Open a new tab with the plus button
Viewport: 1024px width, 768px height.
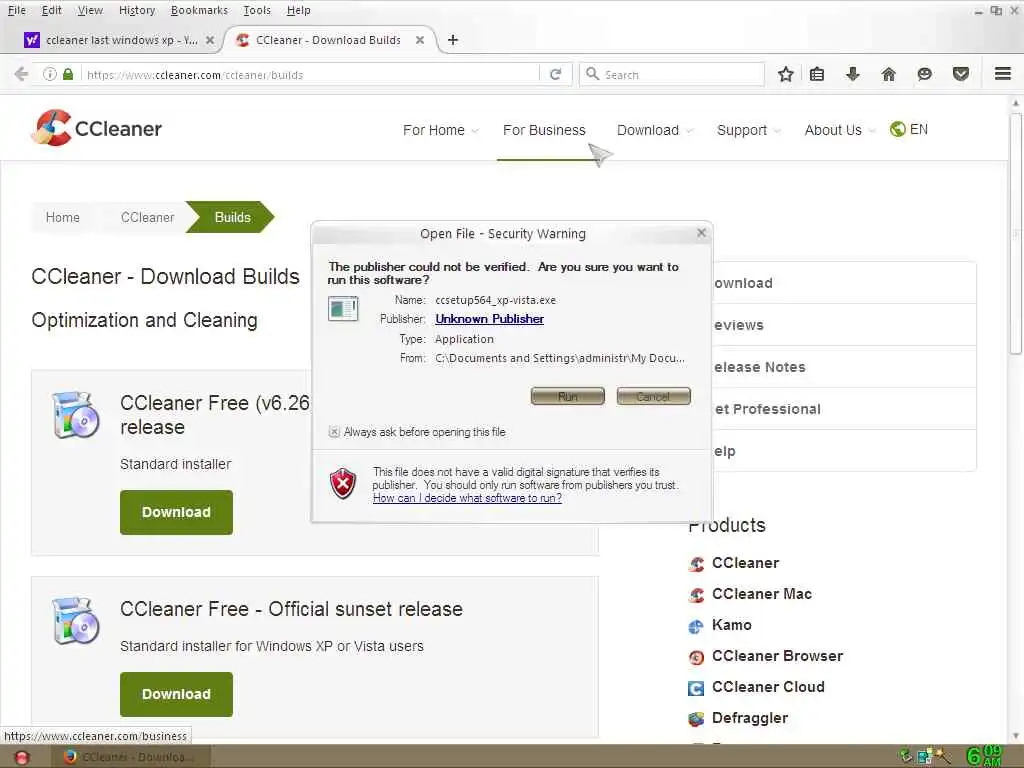(453, 40)
